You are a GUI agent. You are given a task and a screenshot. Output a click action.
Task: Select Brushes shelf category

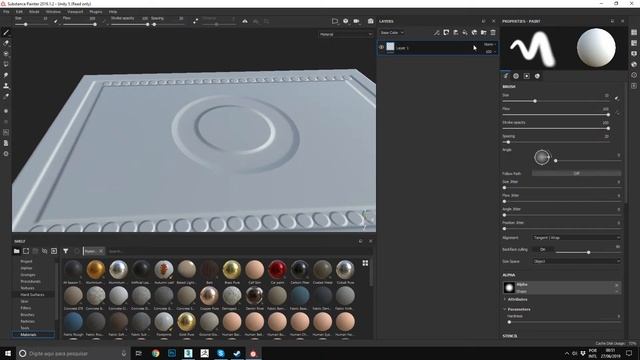pos(27,315)
